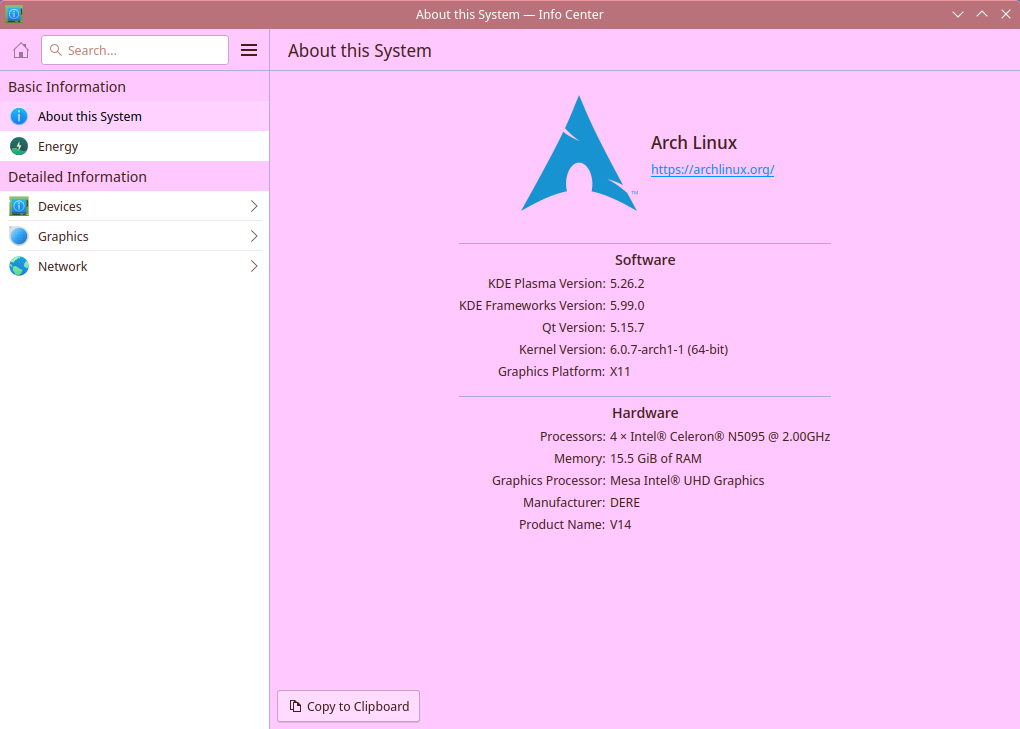
Task: Open the Graphics category
Action: click(x=135, y=236)
